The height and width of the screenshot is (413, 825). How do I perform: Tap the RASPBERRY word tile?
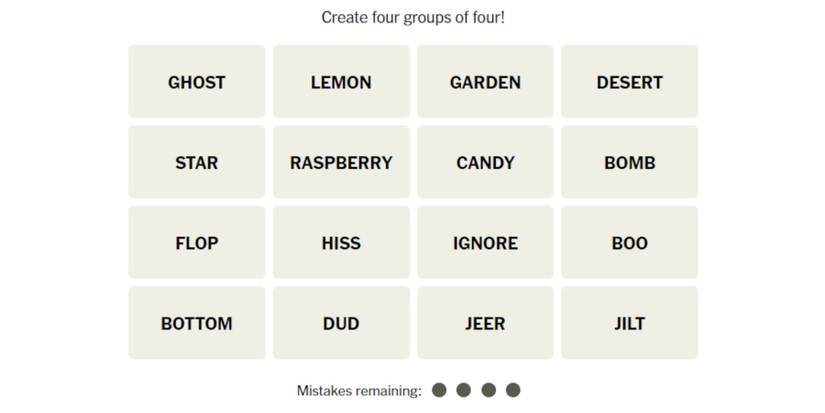coord(341,162)
